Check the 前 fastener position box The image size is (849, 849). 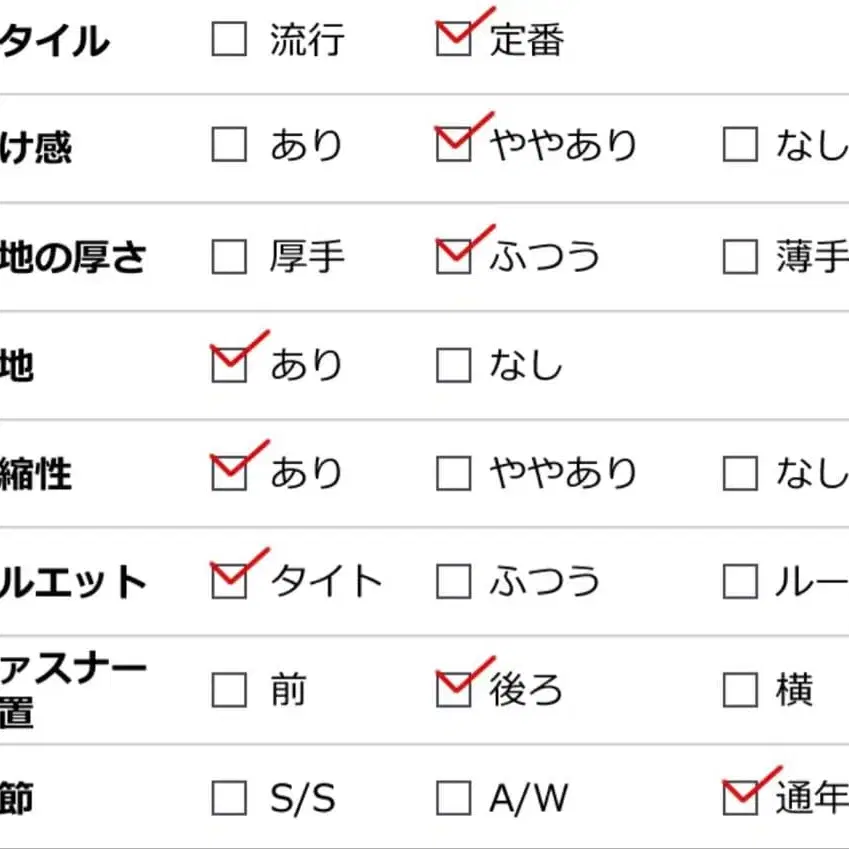[x=229, y=690]
